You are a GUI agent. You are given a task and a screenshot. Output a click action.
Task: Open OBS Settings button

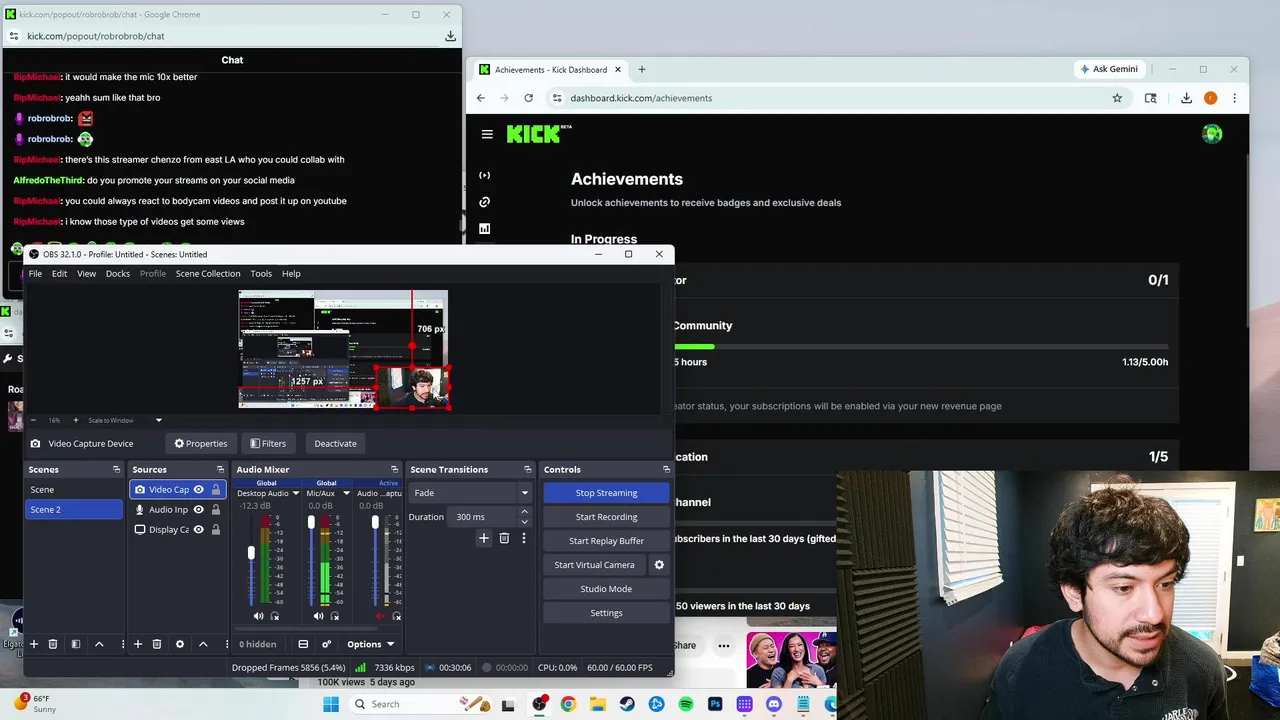point(606,613)
